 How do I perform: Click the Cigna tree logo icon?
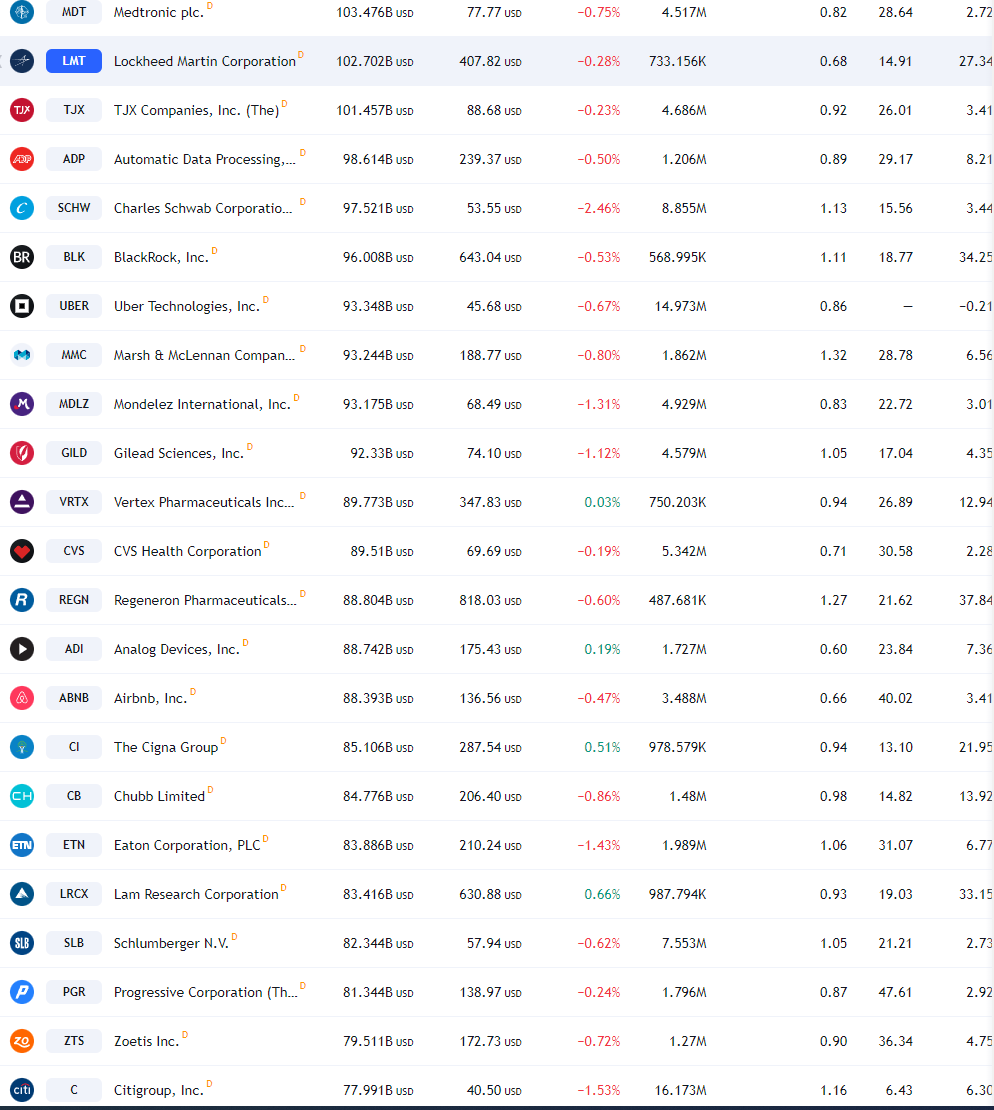click(x=22, y=747)
